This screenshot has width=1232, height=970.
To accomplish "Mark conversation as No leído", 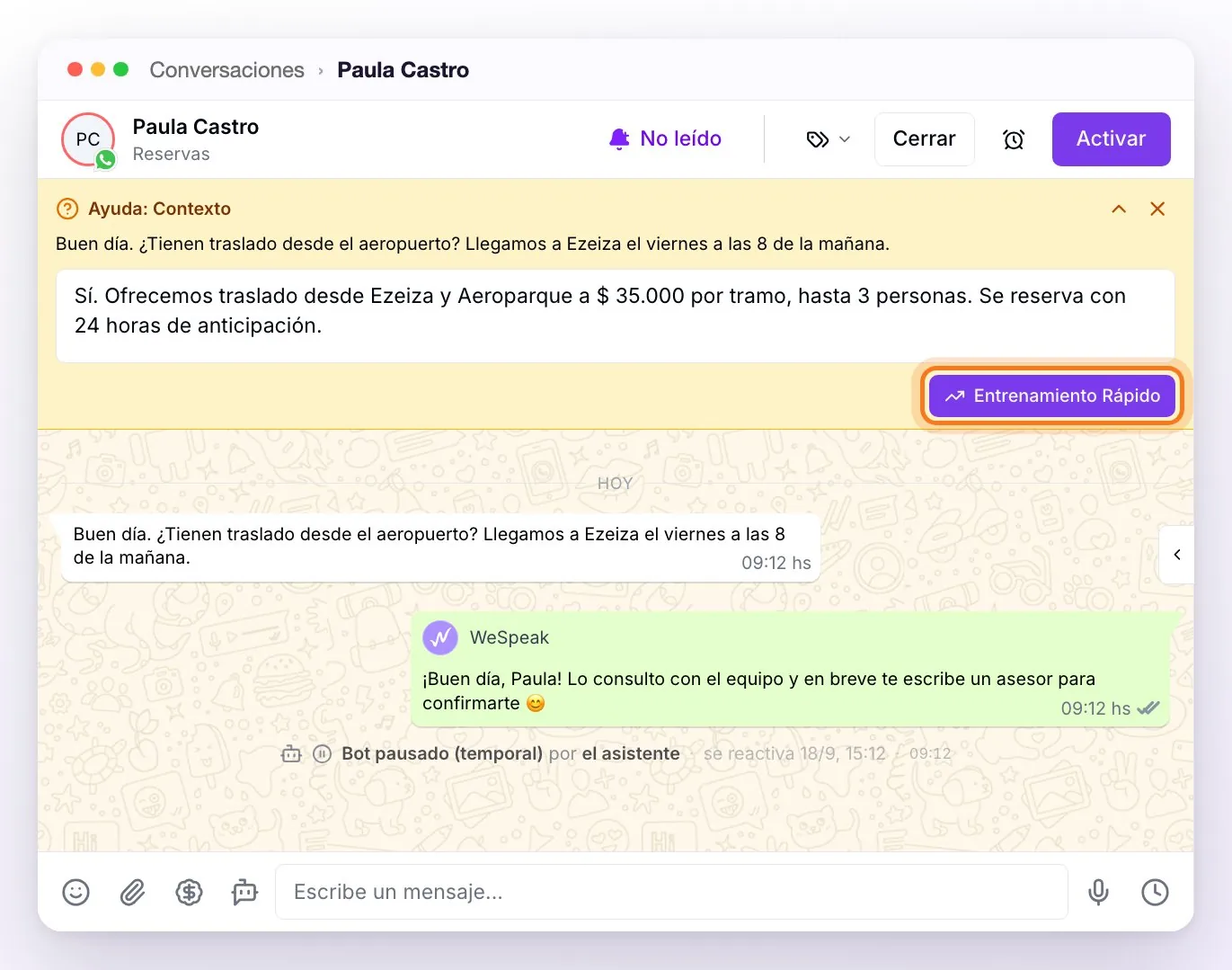I will pyautogui.click(x=665, y=138).
